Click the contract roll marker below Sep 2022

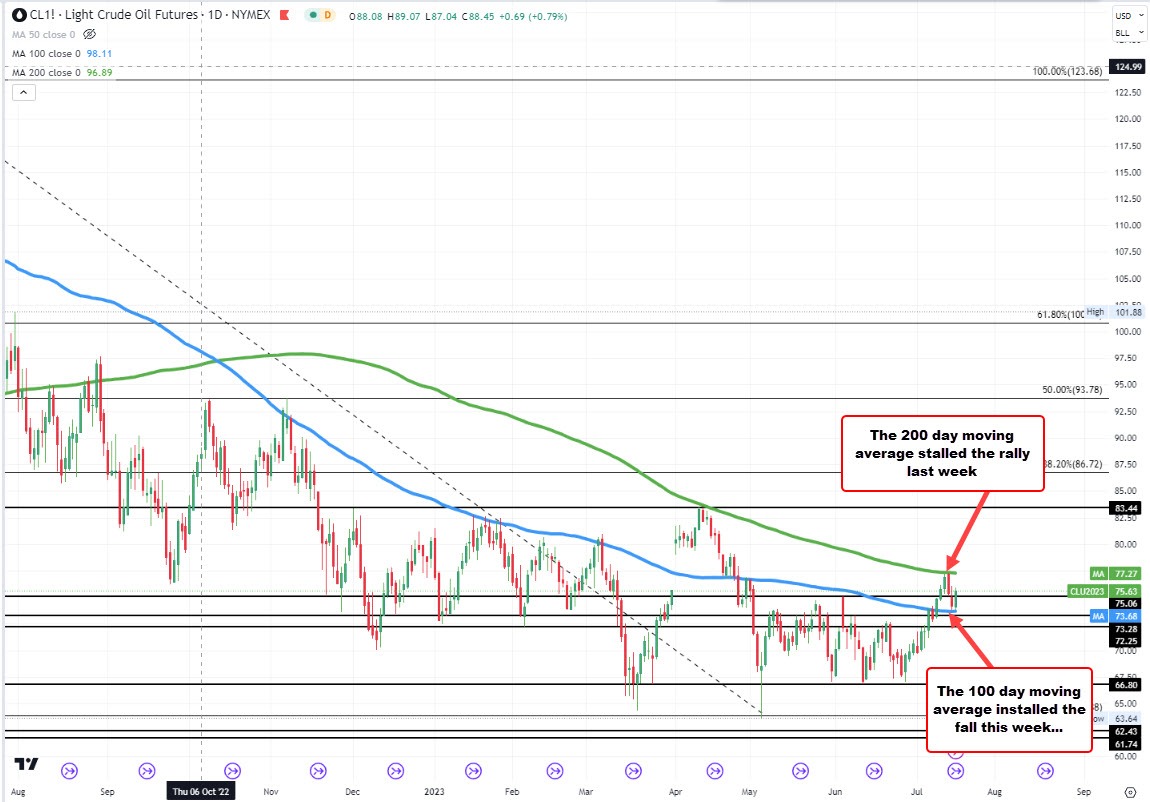click(147, 771)
